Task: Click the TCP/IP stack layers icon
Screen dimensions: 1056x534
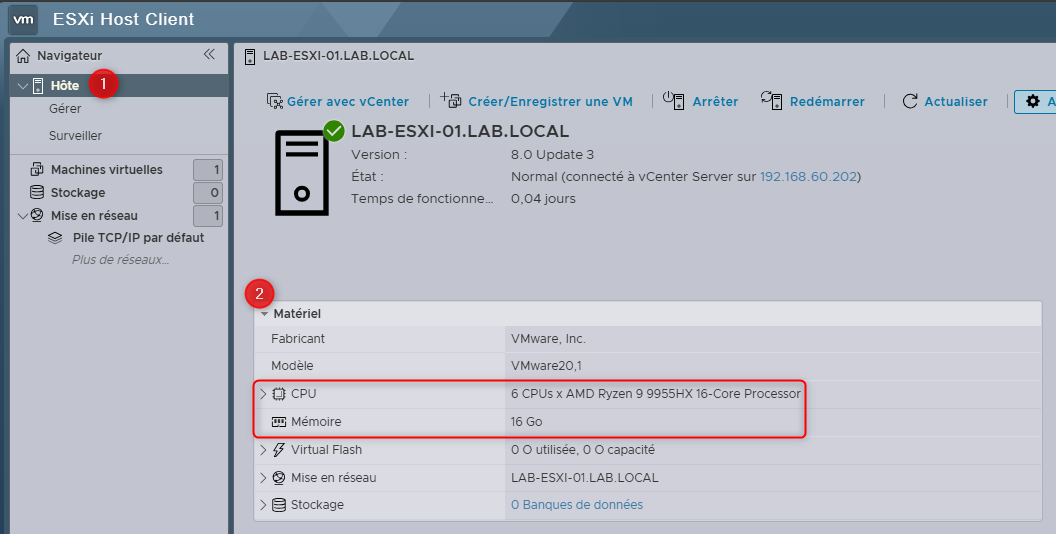Action: 55,238
